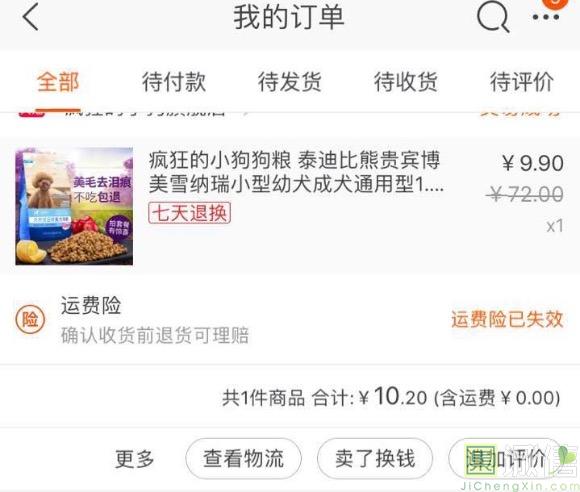
Task: Tap the orange notification badge
Action: (554, 3)
